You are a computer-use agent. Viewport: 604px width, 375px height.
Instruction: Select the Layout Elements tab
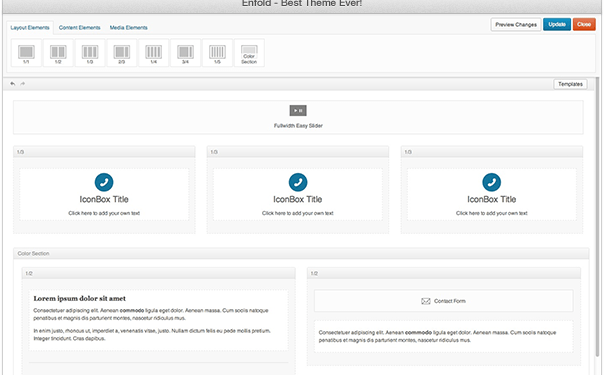[x=30, y=27]
